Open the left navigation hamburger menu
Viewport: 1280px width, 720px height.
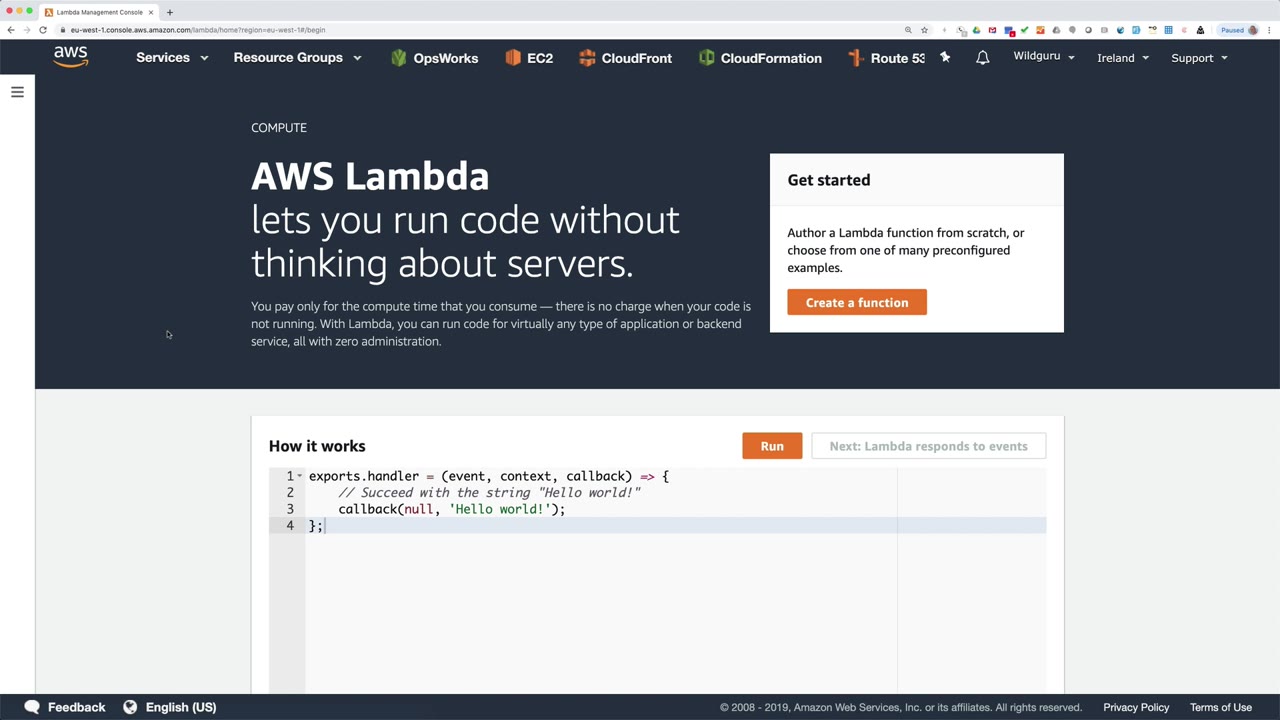17,92
